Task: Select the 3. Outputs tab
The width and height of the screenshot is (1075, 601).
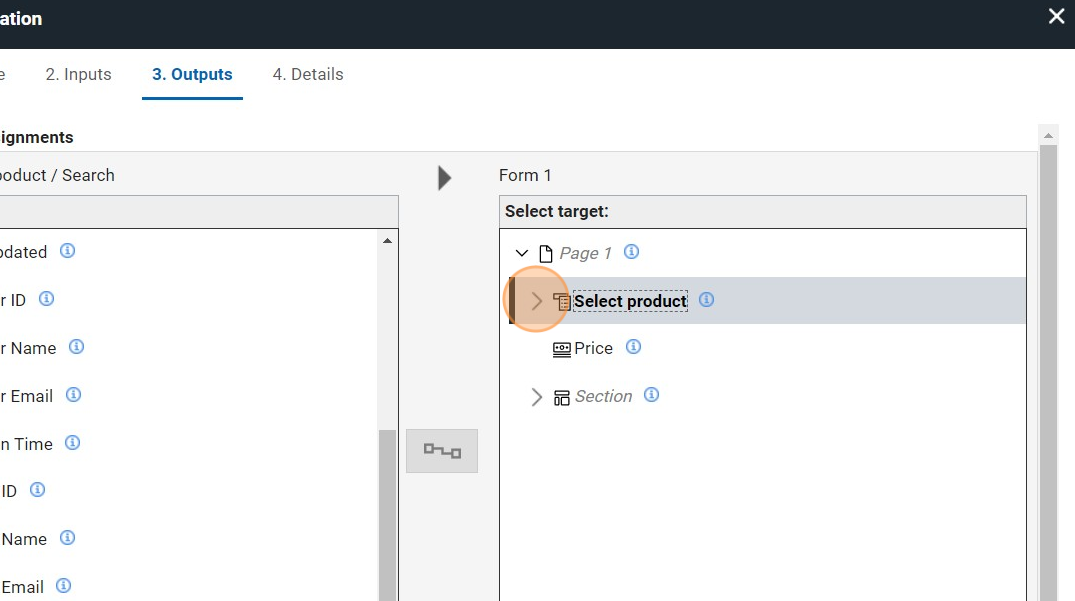Action: pos(192,74)
